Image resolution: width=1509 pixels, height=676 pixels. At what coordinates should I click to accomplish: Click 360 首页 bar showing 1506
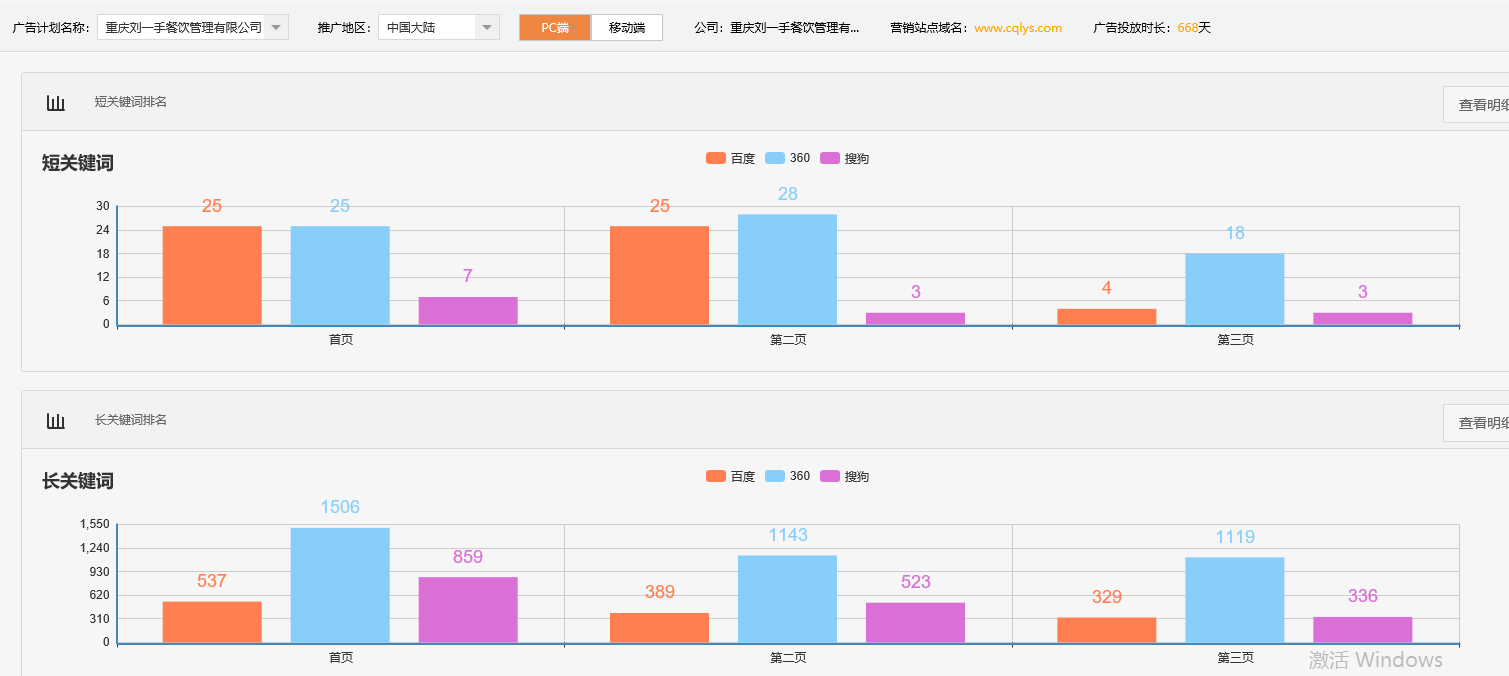point(340,585)
